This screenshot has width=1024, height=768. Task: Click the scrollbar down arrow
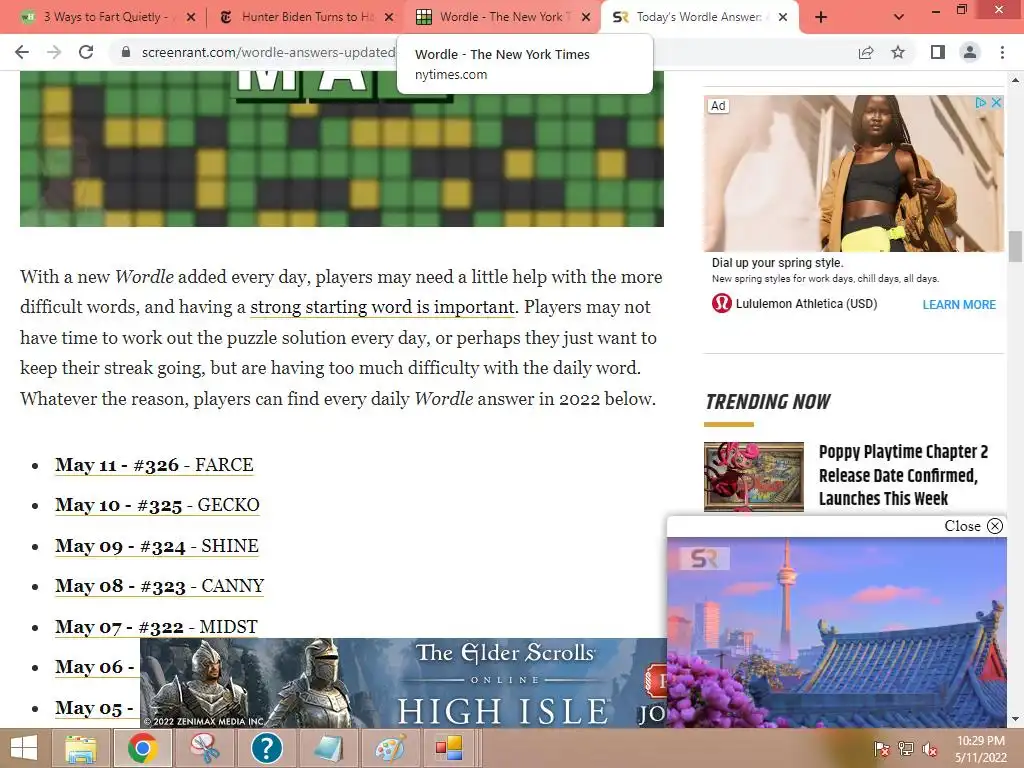click(1015, 719)
